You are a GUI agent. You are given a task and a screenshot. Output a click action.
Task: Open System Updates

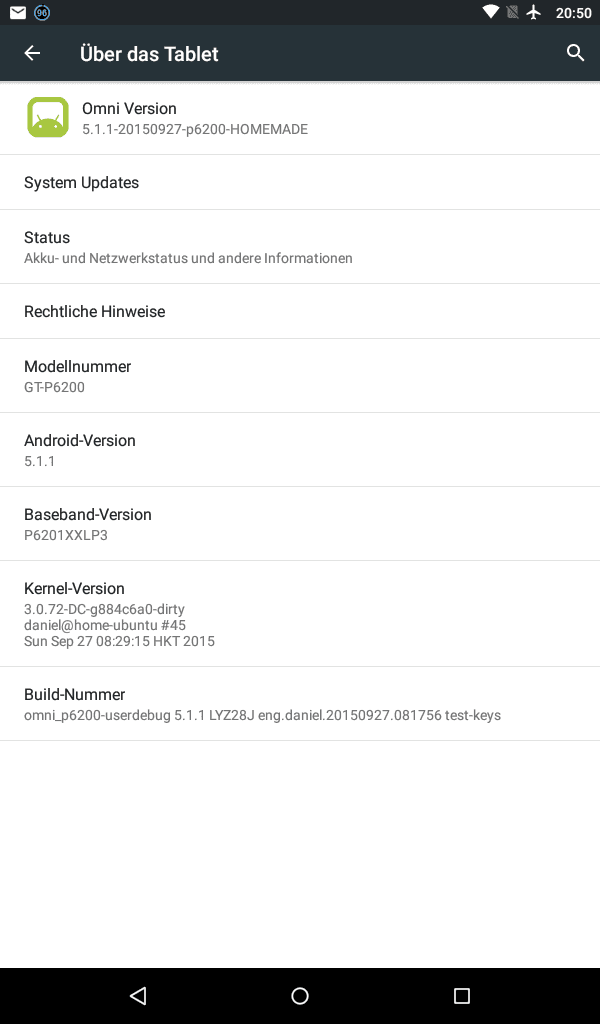[x=300, y=183]
